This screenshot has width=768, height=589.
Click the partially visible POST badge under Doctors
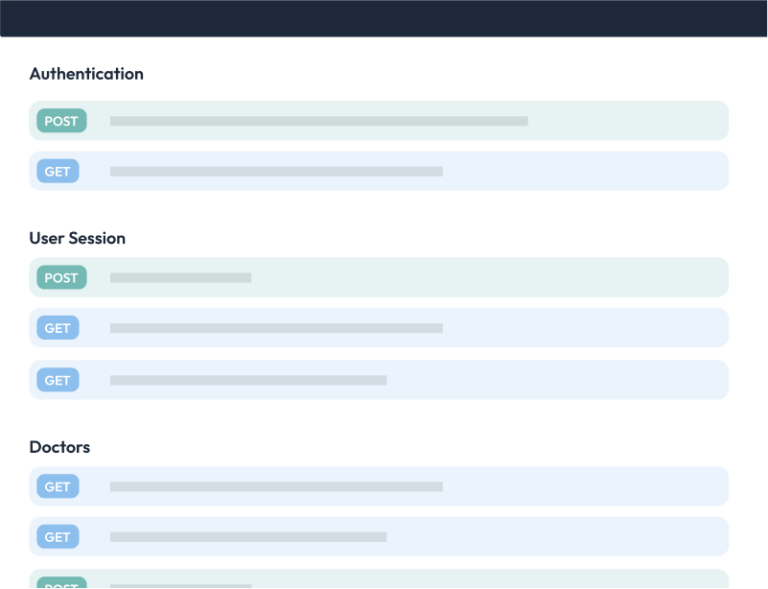click(x=61, y=582)
